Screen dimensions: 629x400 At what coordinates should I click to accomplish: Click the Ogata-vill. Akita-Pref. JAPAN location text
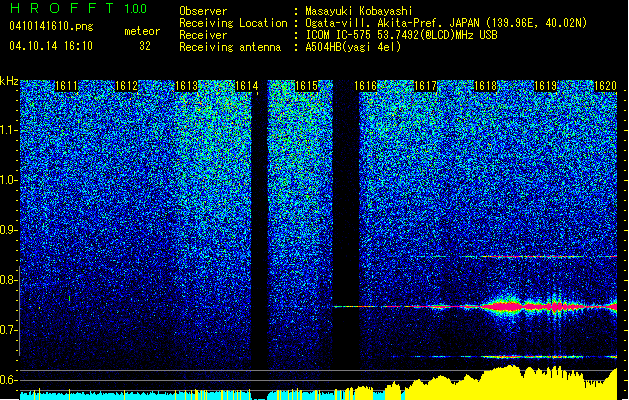(x=446, y=23)
